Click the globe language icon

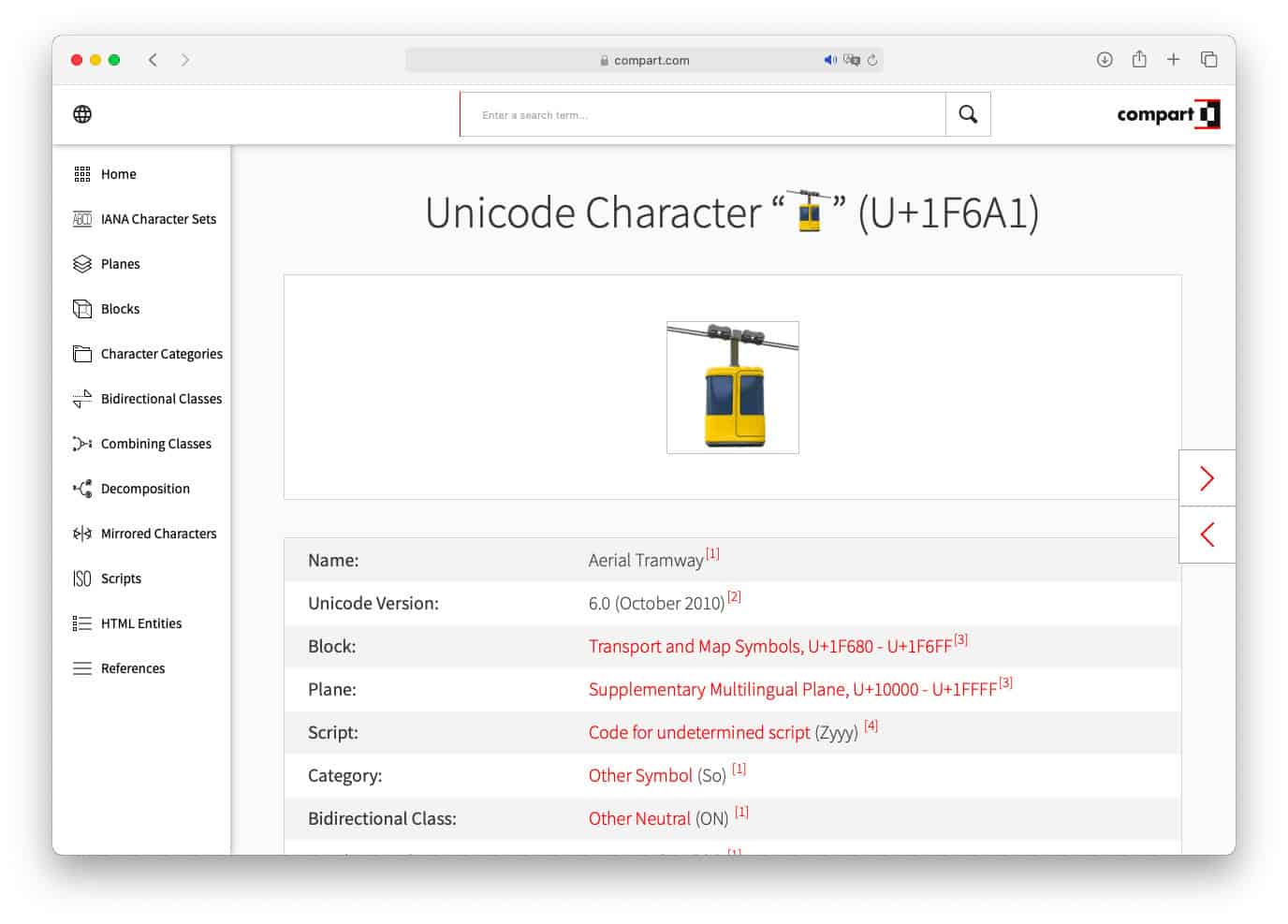[x=81, y=114]
